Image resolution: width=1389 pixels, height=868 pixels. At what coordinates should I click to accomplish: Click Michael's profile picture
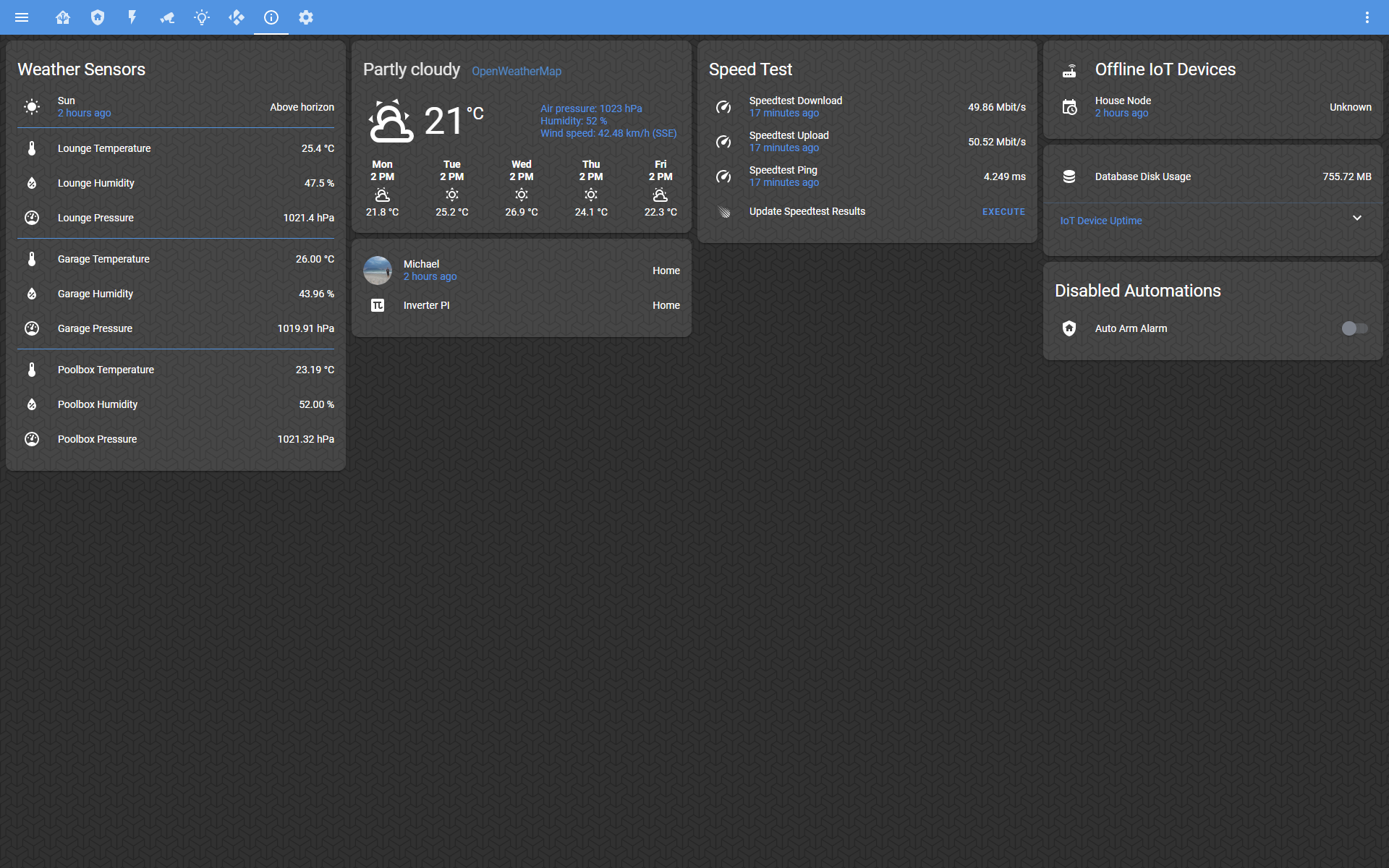(x=378, y=271)
